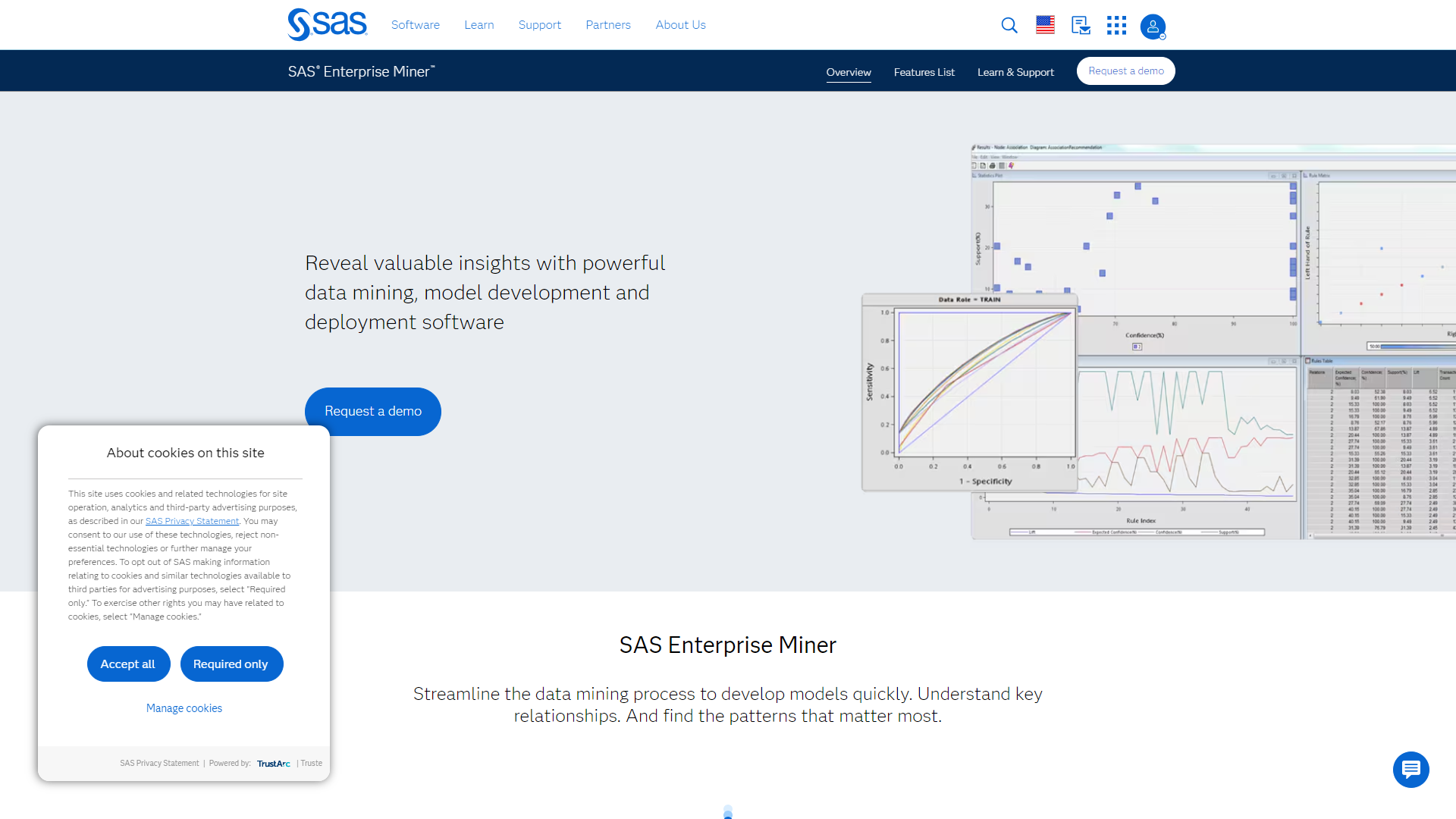This screenshot has height=819, width=1456.
Task: Click the Request a demo button
Action: [372, 411]
